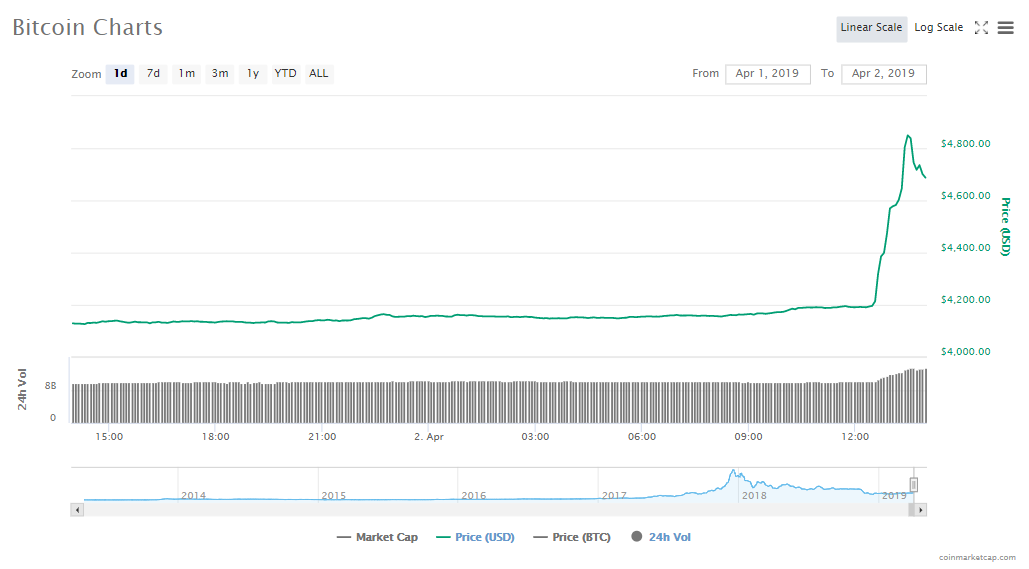Click the navigator right scroll arrow
The width and height of the screenshot is (1029, 569).
921,510
